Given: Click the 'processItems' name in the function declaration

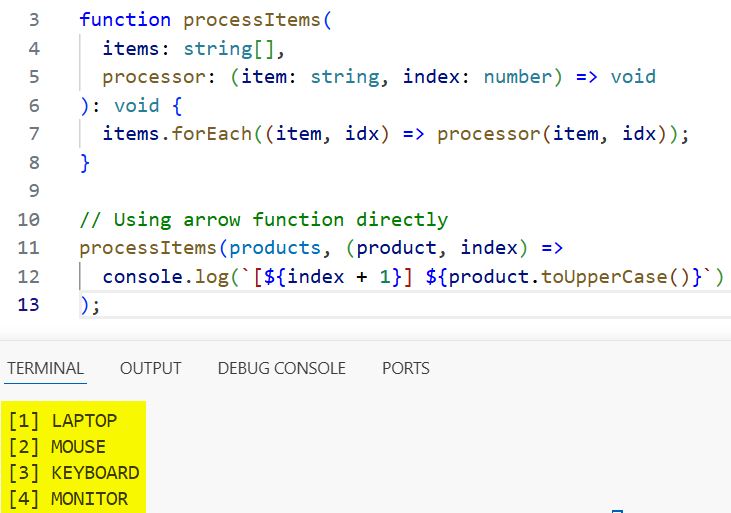Looking at the screenshot, I should 252,20.
